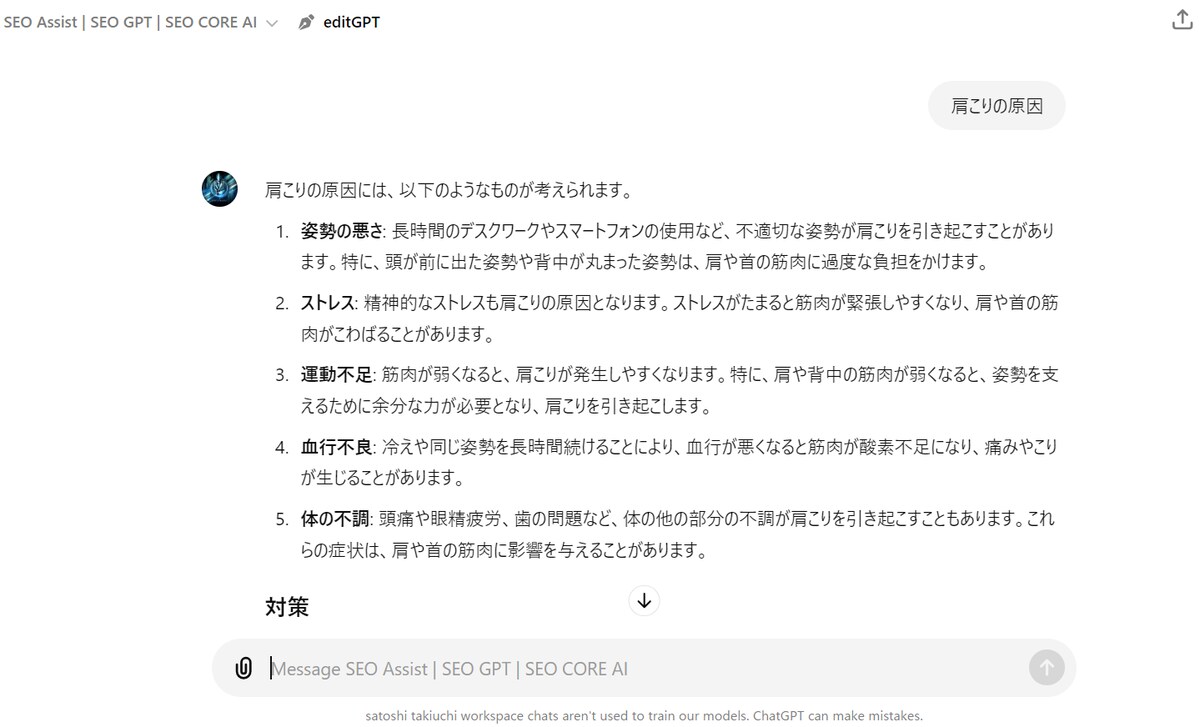Select the bold term 体の不調
1200x727 pixels.
coord(336,520)
